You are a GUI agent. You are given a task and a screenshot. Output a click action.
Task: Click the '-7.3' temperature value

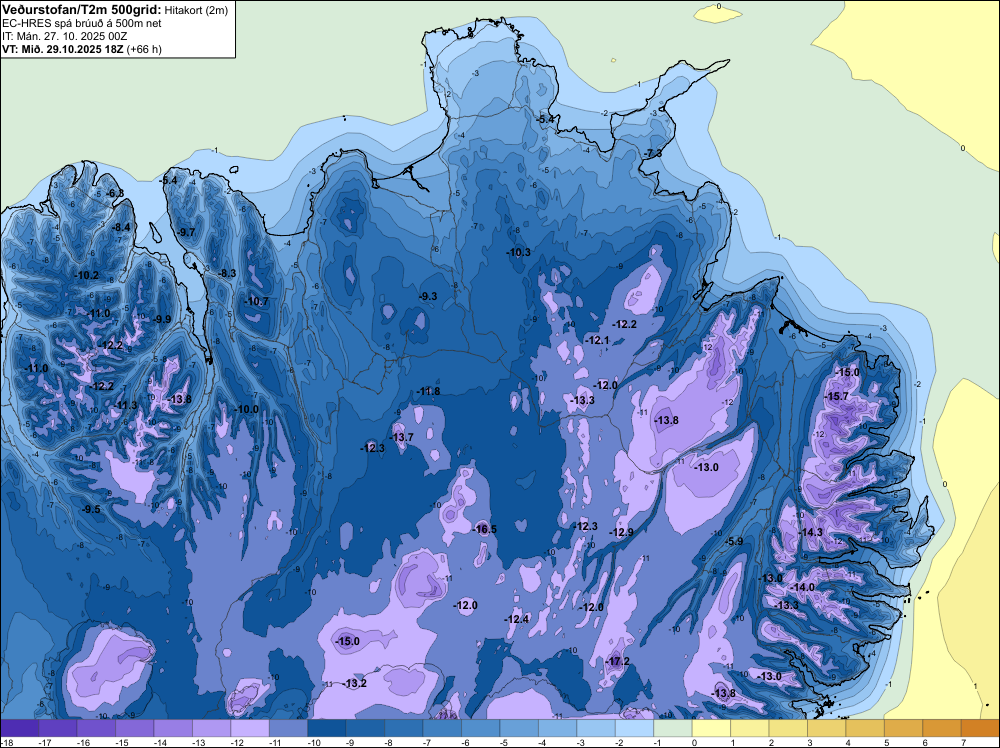pyautogui.click(x=652, y=153)
